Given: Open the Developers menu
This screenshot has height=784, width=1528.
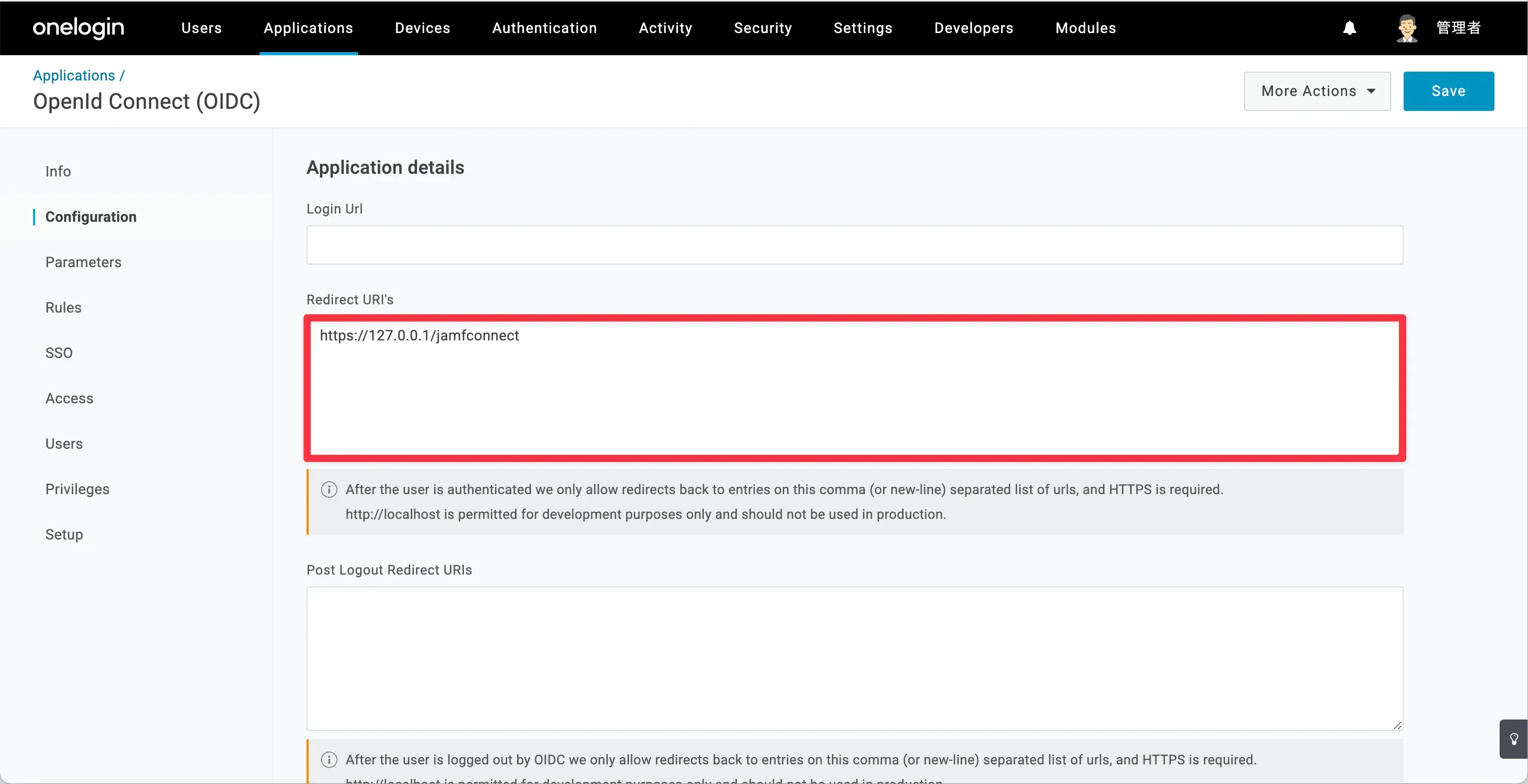Looking at the screenshot, I should point(973,28).
